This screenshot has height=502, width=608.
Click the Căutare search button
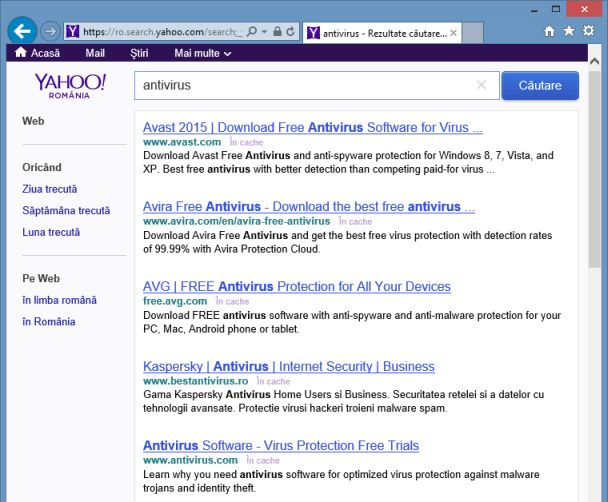point(540,85)
